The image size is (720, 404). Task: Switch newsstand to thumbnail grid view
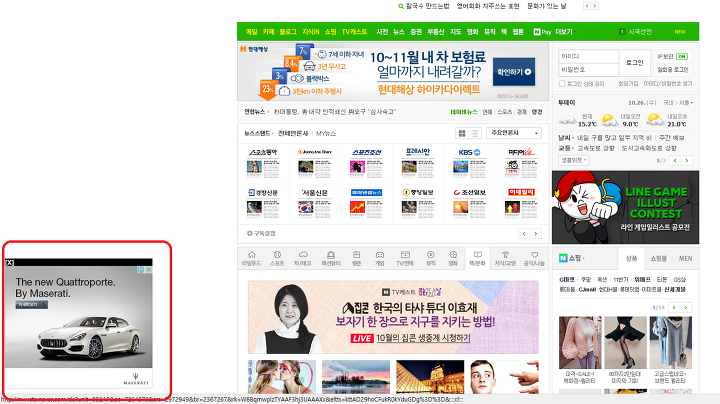tap(462, 133)
